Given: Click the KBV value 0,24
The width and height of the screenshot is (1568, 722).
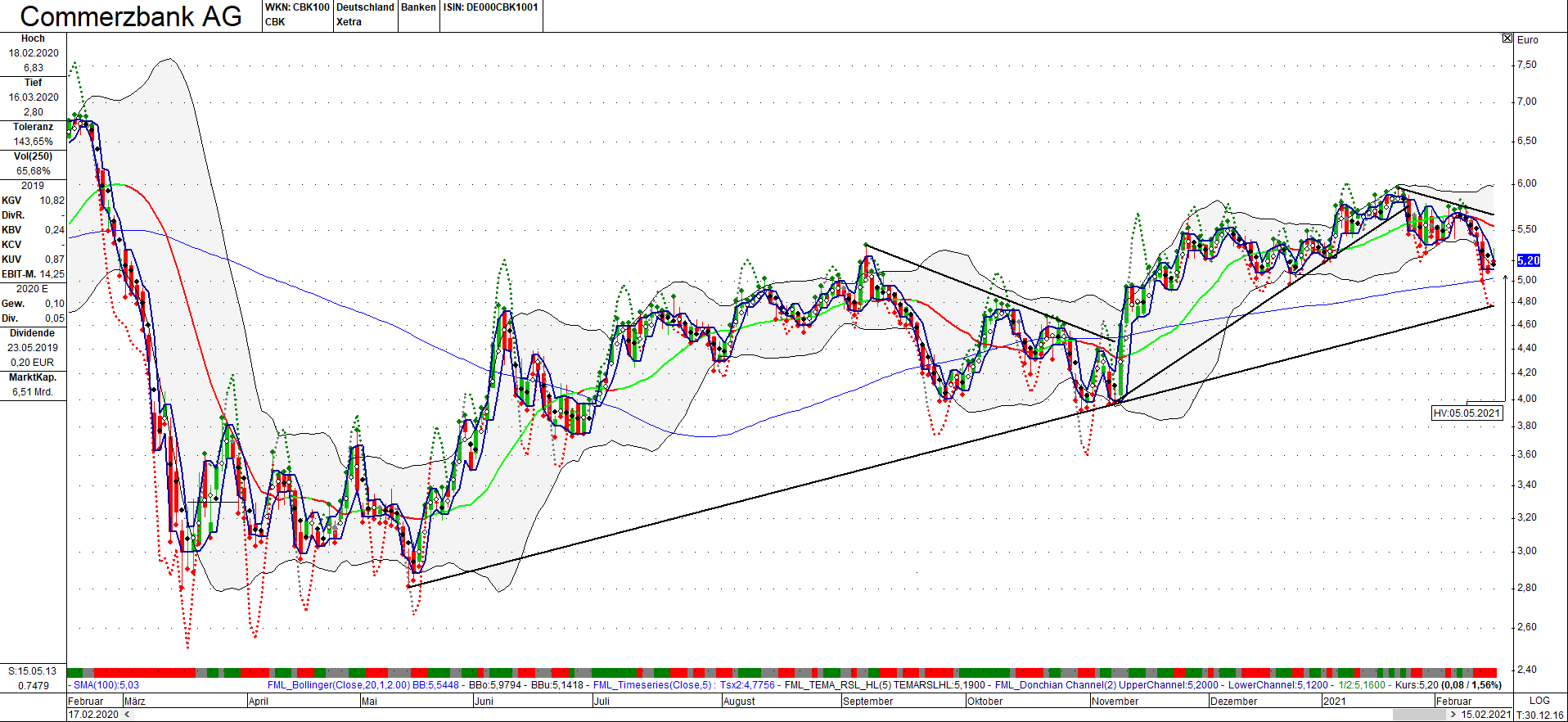Looking at the screenshot, I should click(54, 230).
